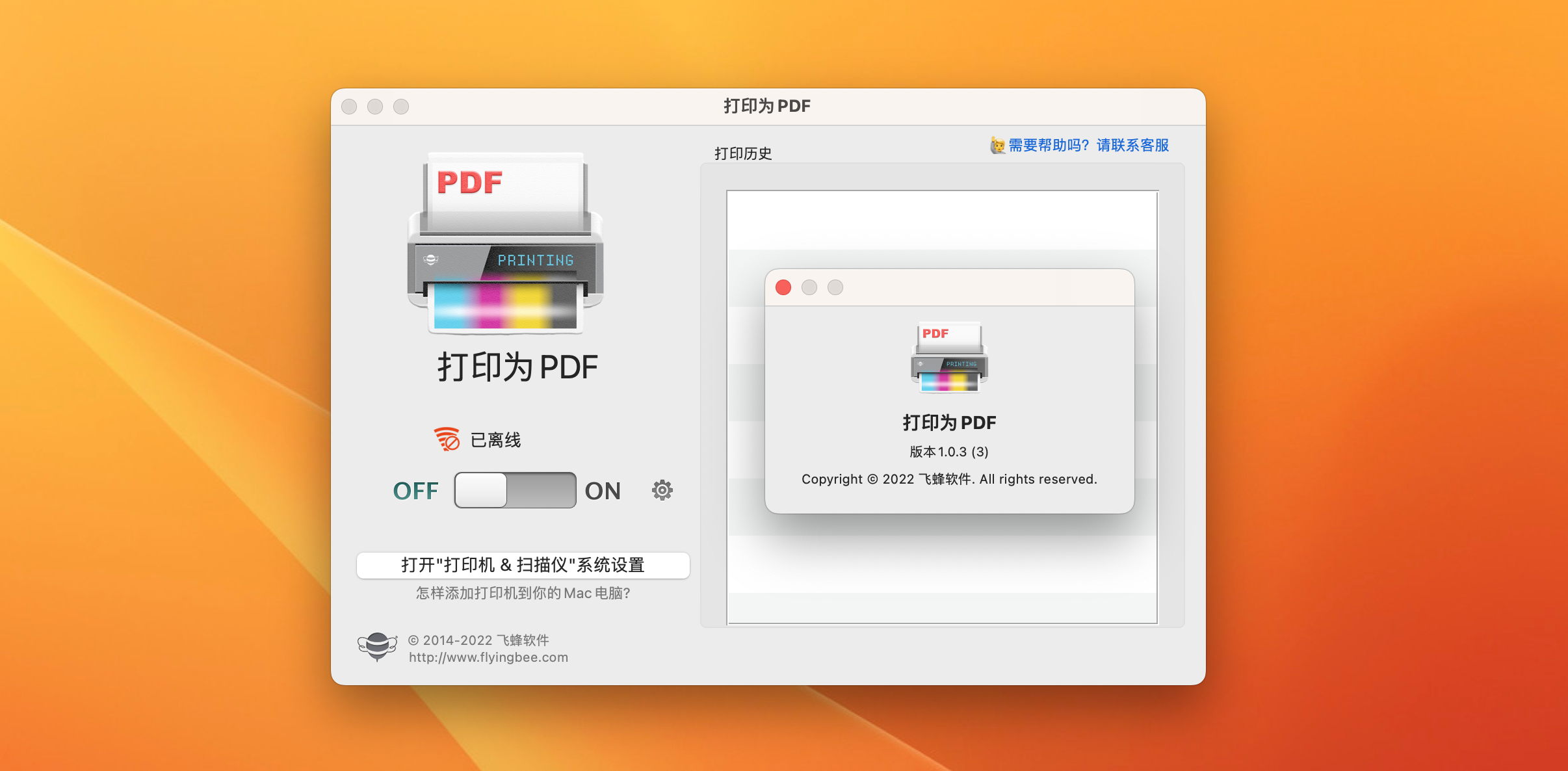
Task: Click the minimize button in About dialog
Action: pos(809,287)
